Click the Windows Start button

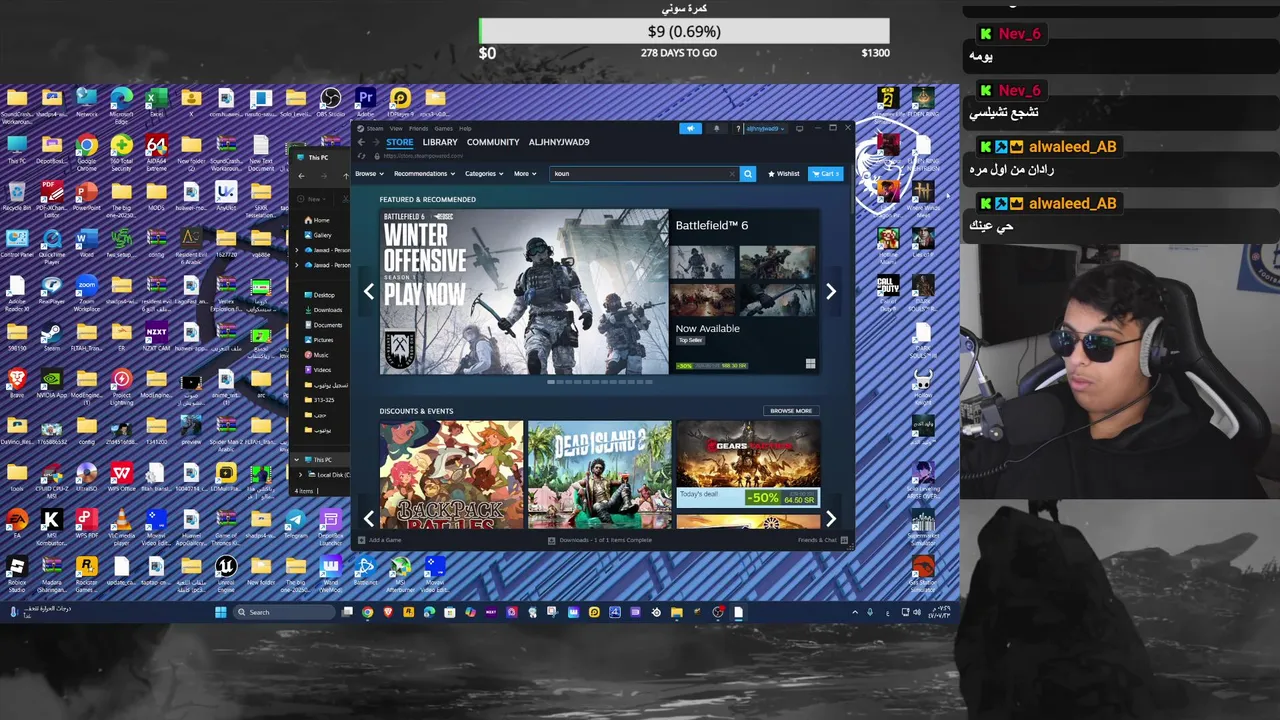click(220, 612)
